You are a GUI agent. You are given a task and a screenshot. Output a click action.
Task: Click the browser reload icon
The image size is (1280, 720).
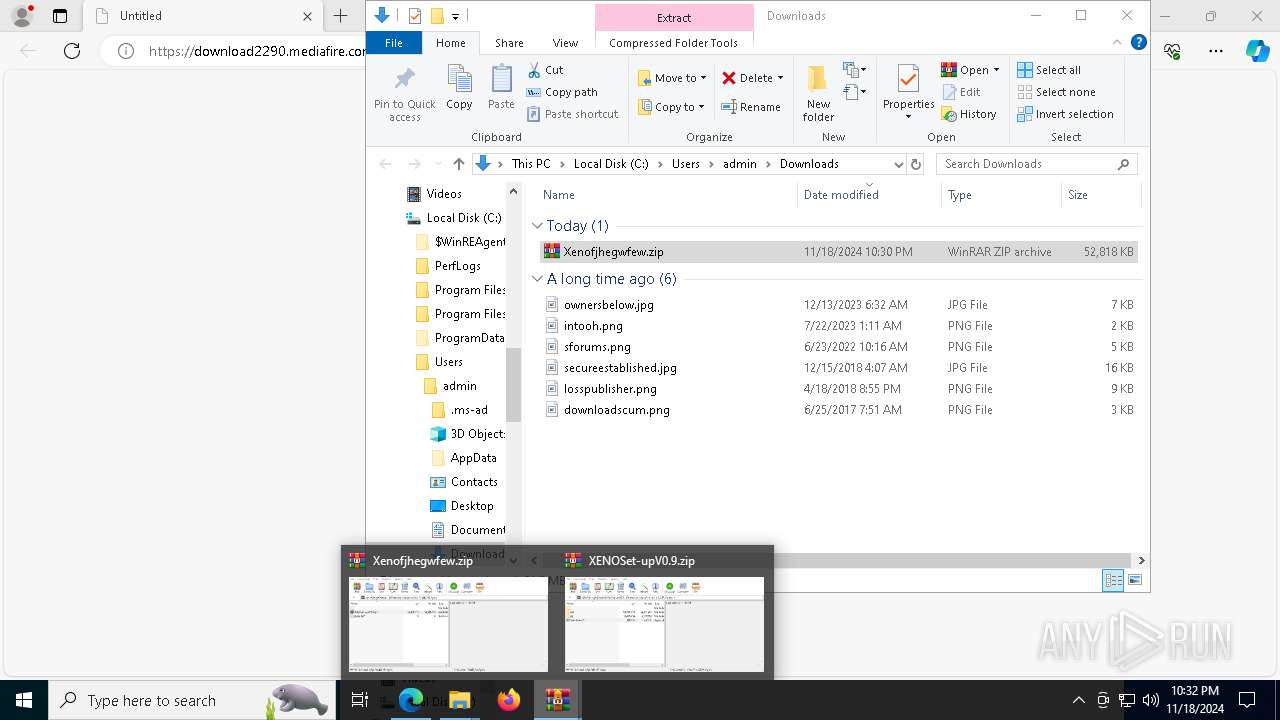pyautogui.click(x=72, y=51)
